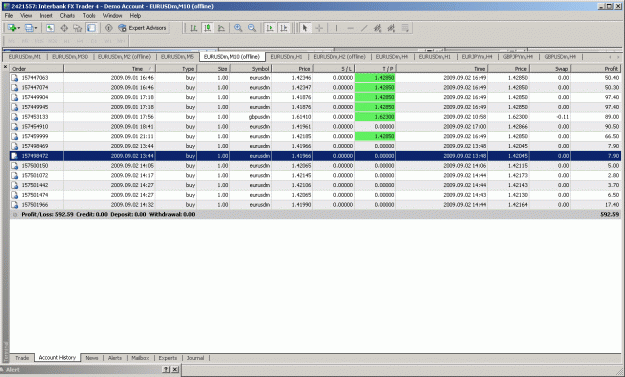Open the File menu
This screenshot has height=377, width=625.
pos(9,16)
